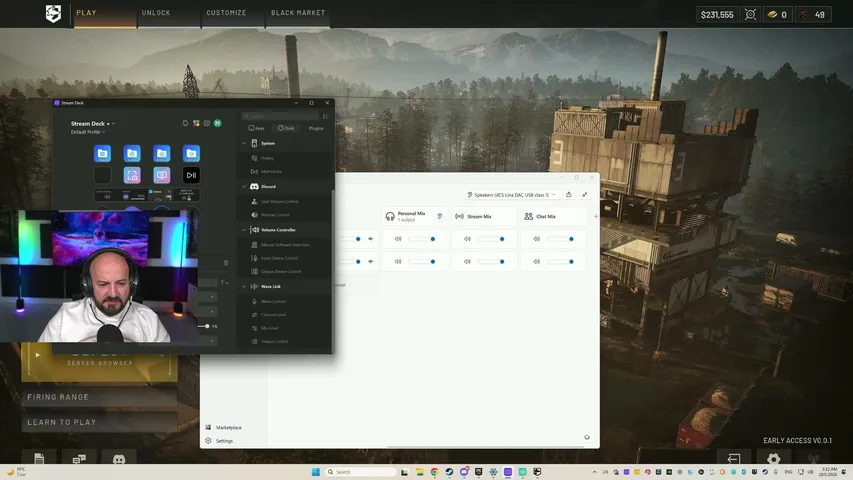
Task: Collapse the Volume Controller category
Action: [244, 230]
